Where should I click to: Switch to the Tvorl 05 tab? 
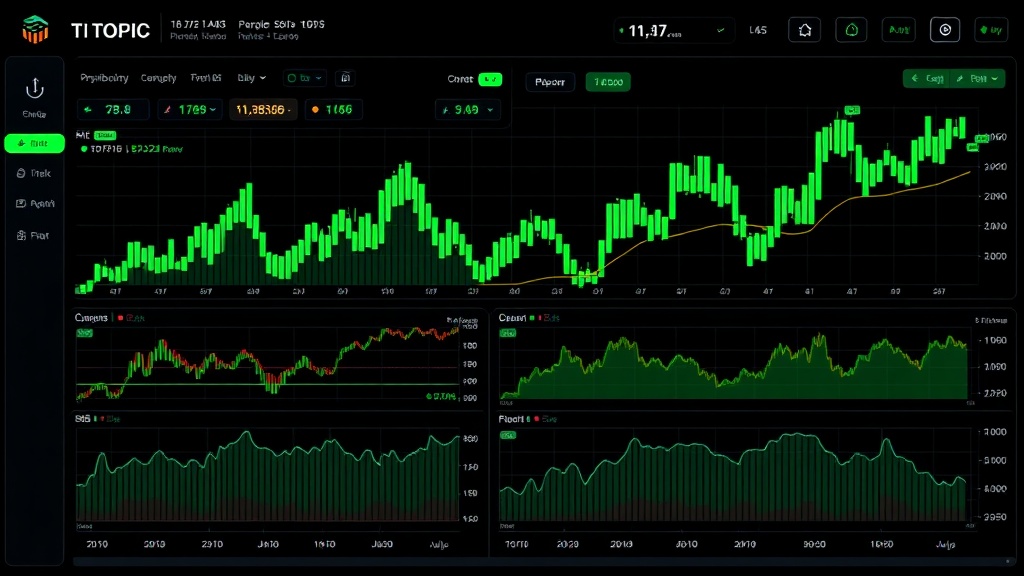(x=206, y=78)
